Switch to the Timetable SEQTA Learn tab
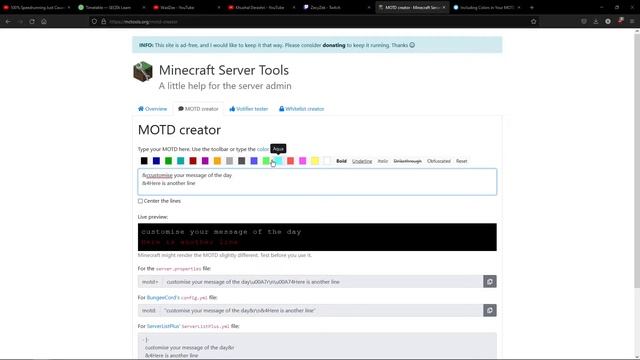Viewport: 640px width, 360px height. (x=111, y=7)
